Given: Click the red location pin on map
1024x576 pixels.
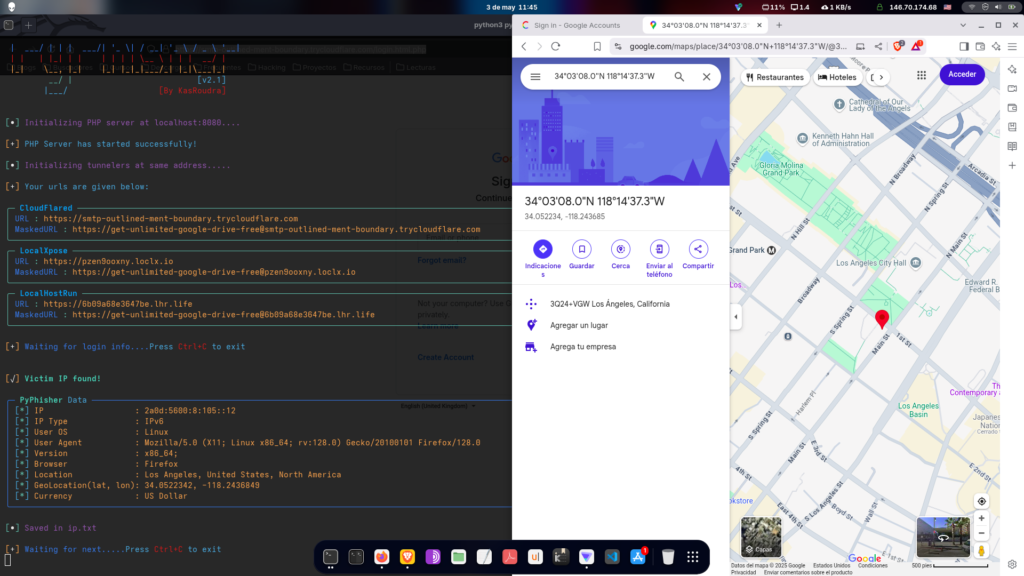Looking at the screenshot, I should click(882, 319).
